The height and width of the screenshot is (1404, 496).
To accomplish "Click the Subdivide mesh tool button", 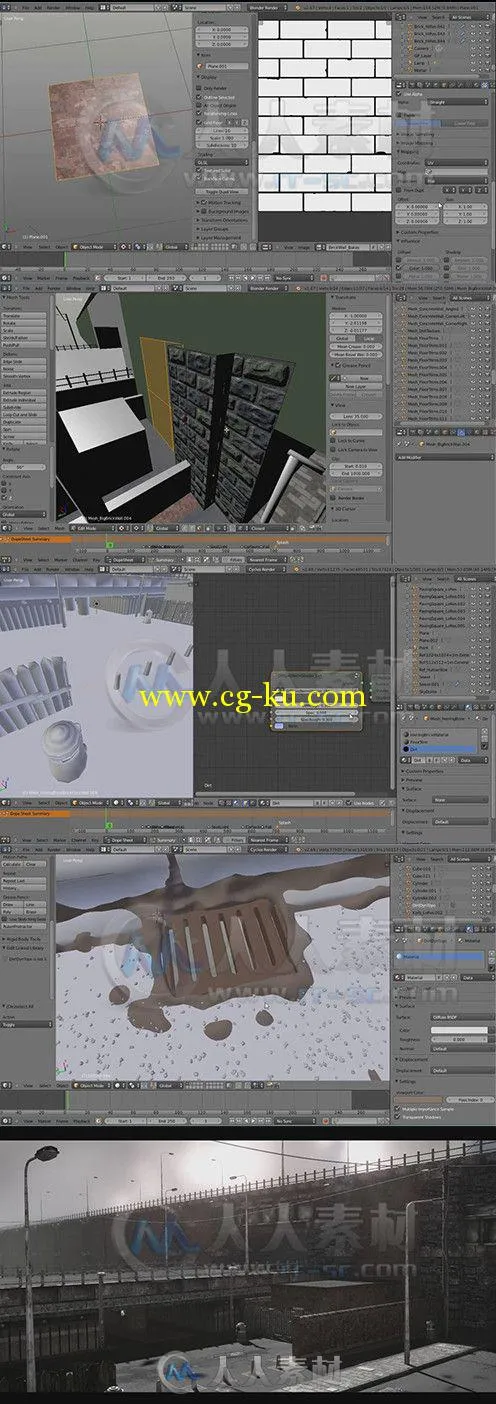I will pos(24,407).
